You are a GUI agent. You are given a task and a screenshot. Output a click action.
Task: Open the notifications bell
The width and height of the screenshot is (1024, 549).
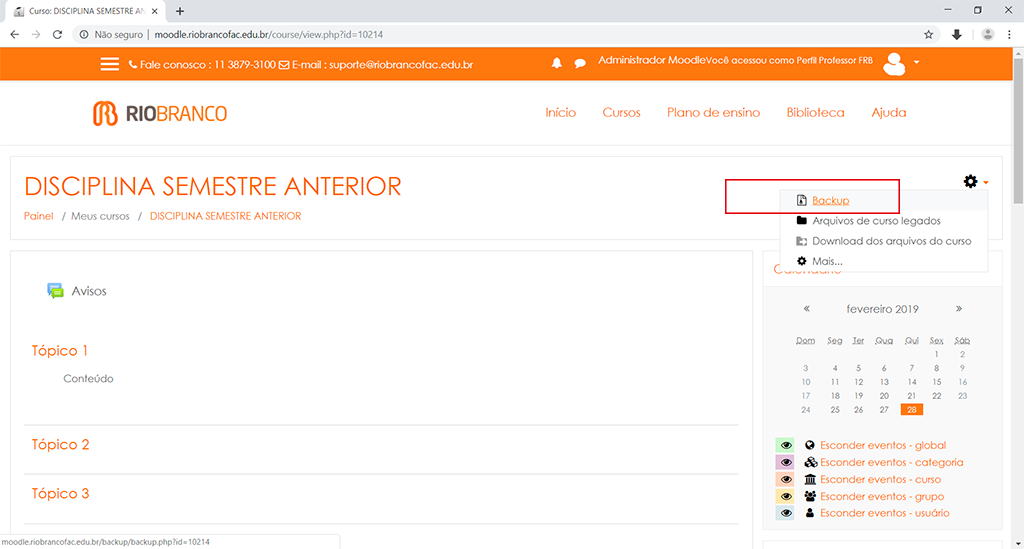pyautogui.click(x=556, y=63)
